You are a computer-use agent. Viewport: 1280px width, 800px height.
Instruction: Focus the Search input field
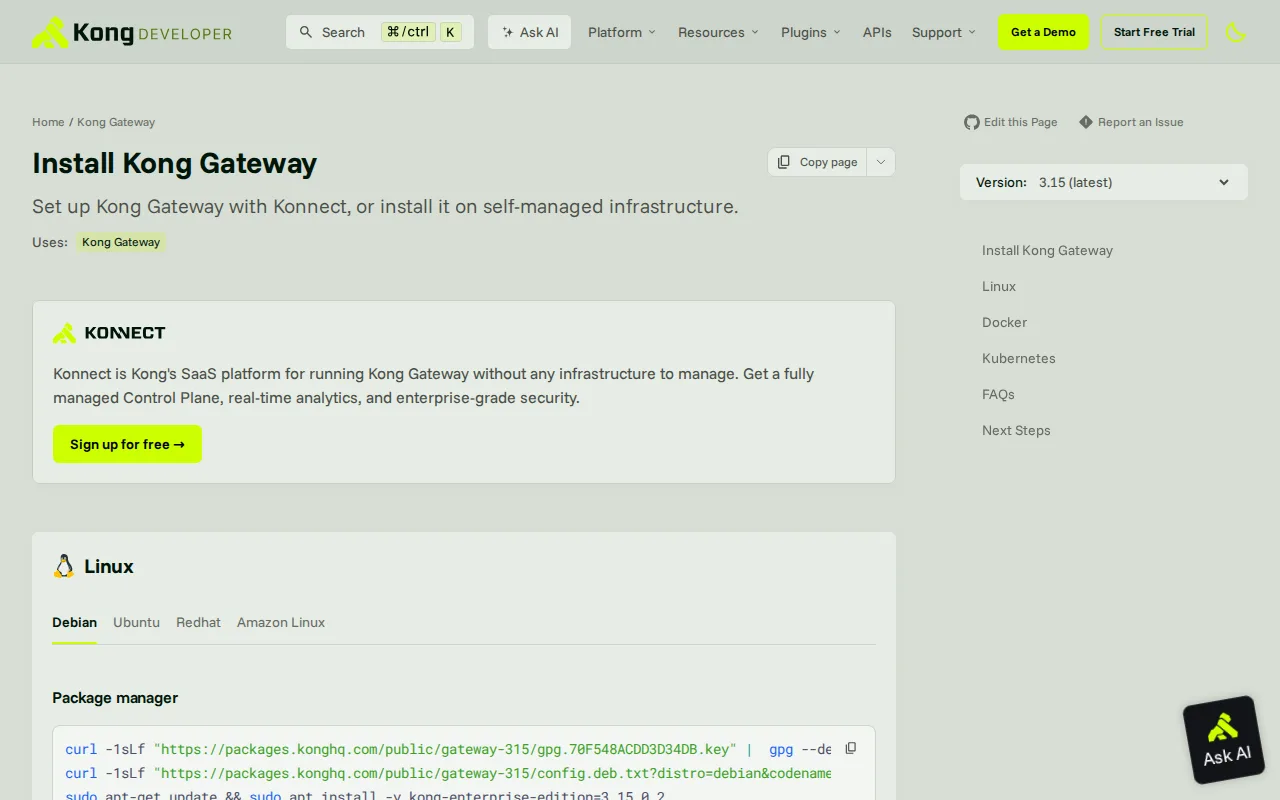380,32
